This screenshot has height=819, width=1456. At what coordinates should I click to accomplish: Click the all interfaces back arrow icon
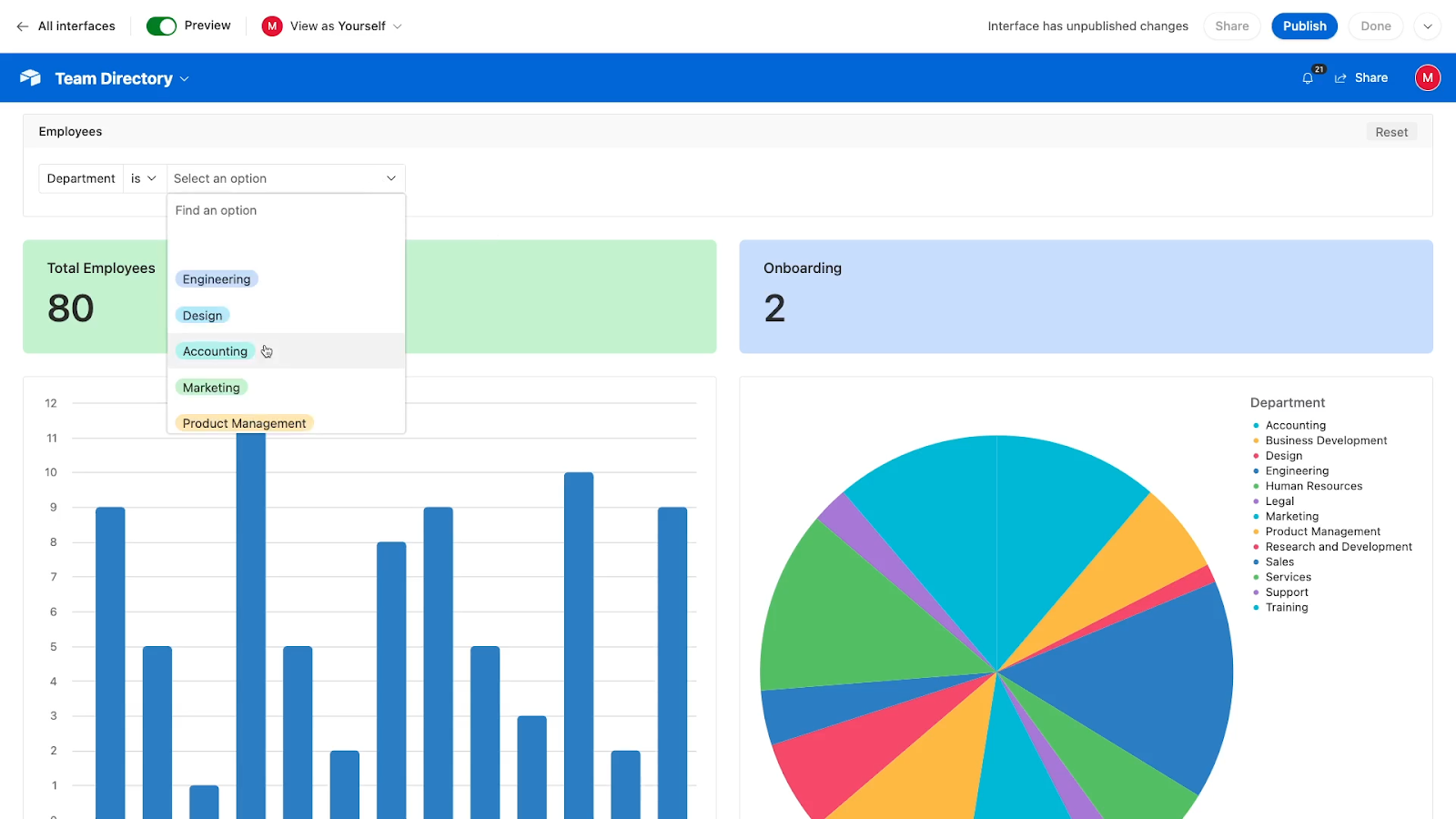23,26
